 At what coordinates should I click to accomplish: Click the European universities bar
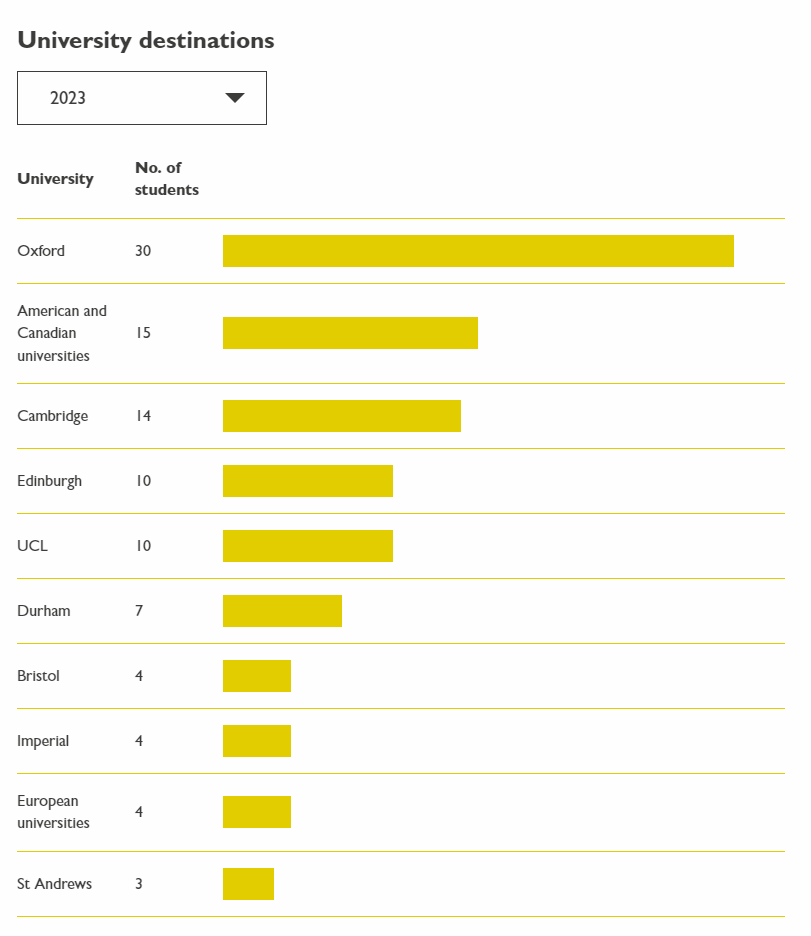(x=256, y=812)
